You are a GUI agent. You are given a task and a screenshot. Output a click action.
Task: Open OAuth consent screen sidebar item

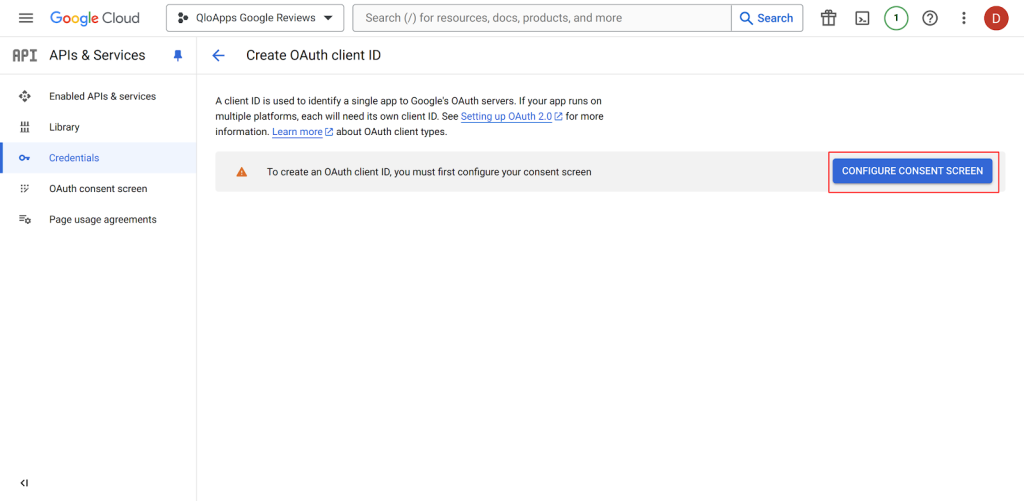[x=98, y=189]
